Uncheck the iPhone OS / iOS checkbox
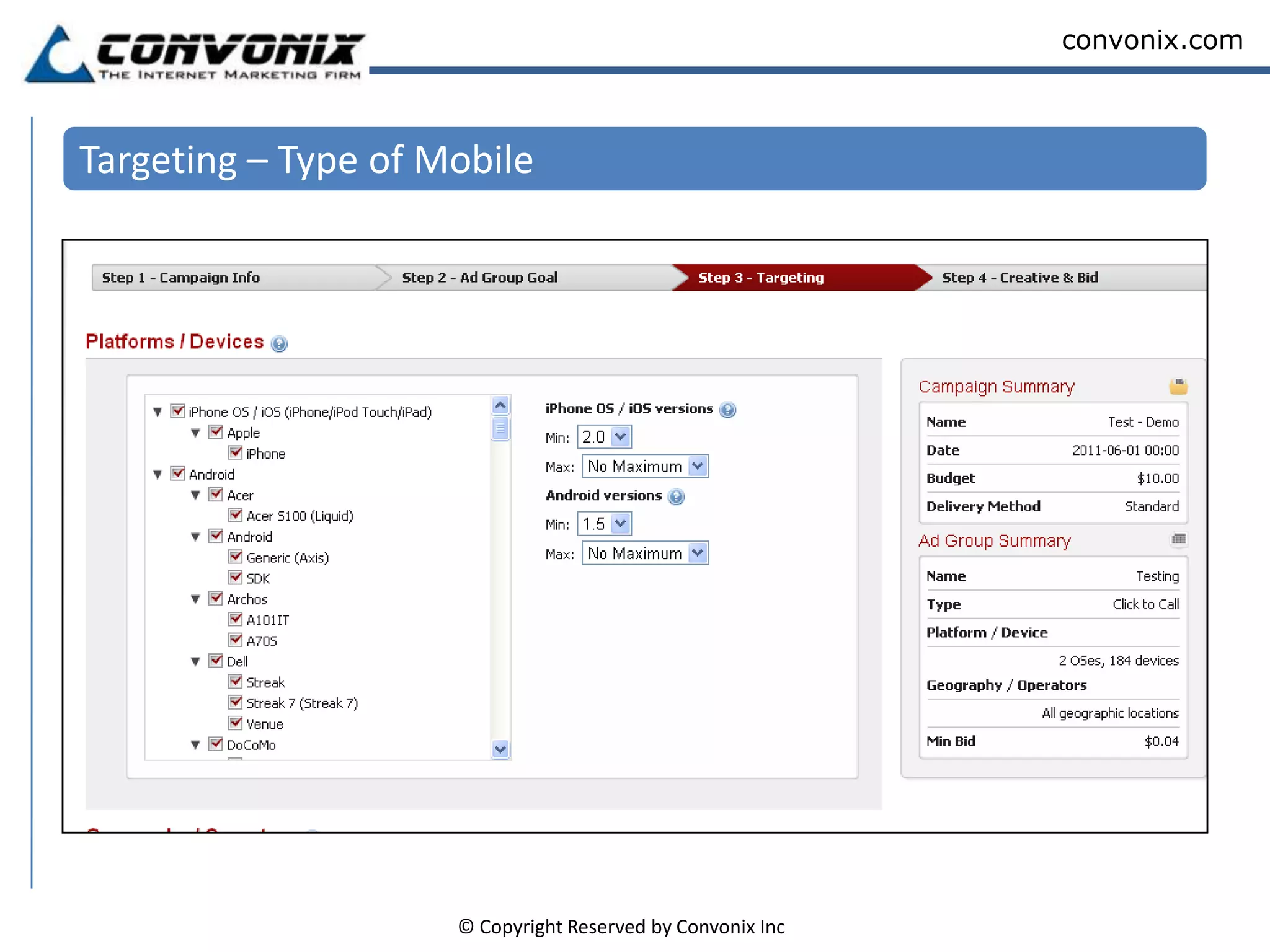Viewport: 1270px width, 952px height. [178, 411]
